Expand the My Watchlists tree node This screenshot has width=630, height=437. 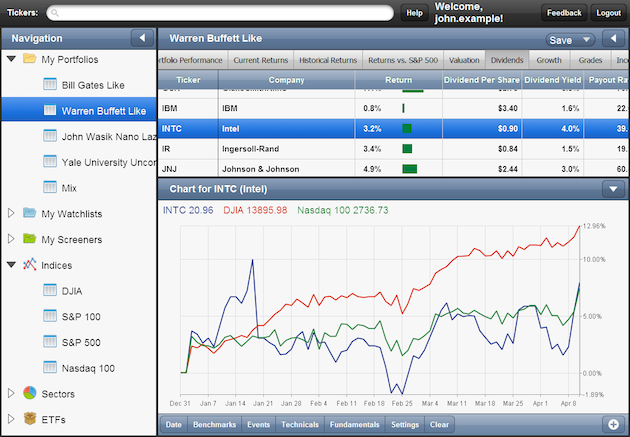click(11, 213)
